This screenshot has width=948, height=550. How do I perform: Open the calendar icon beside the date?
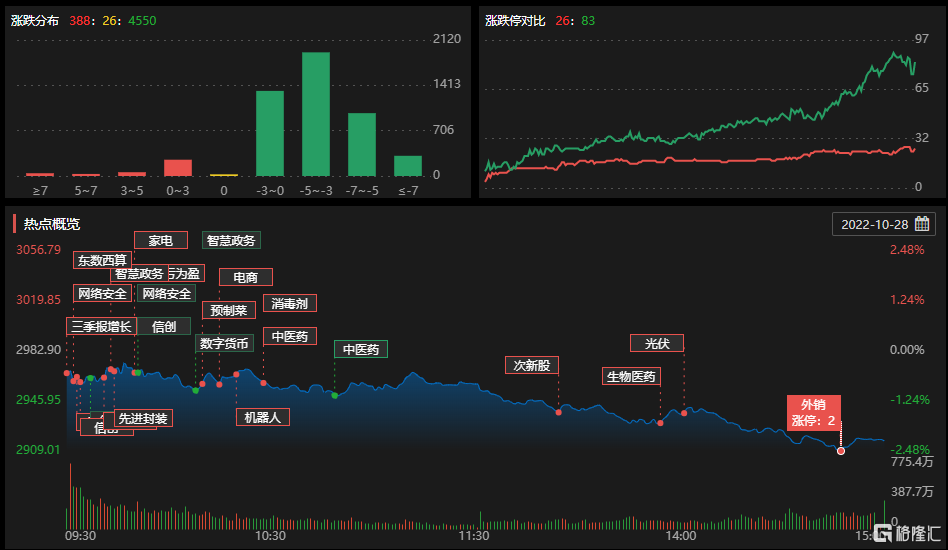[x=922, y=224]
